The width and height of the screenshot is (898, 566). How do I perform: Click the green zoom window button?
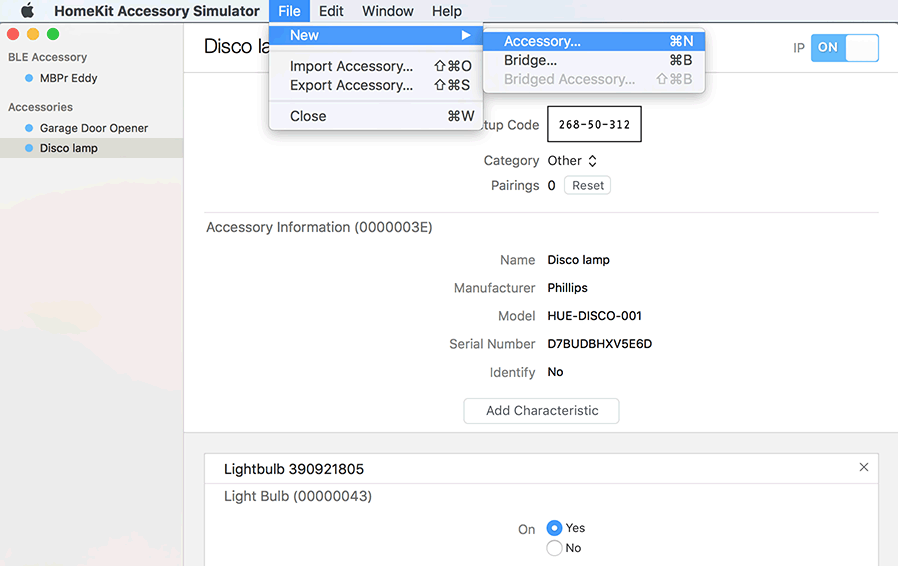point(53,34)
